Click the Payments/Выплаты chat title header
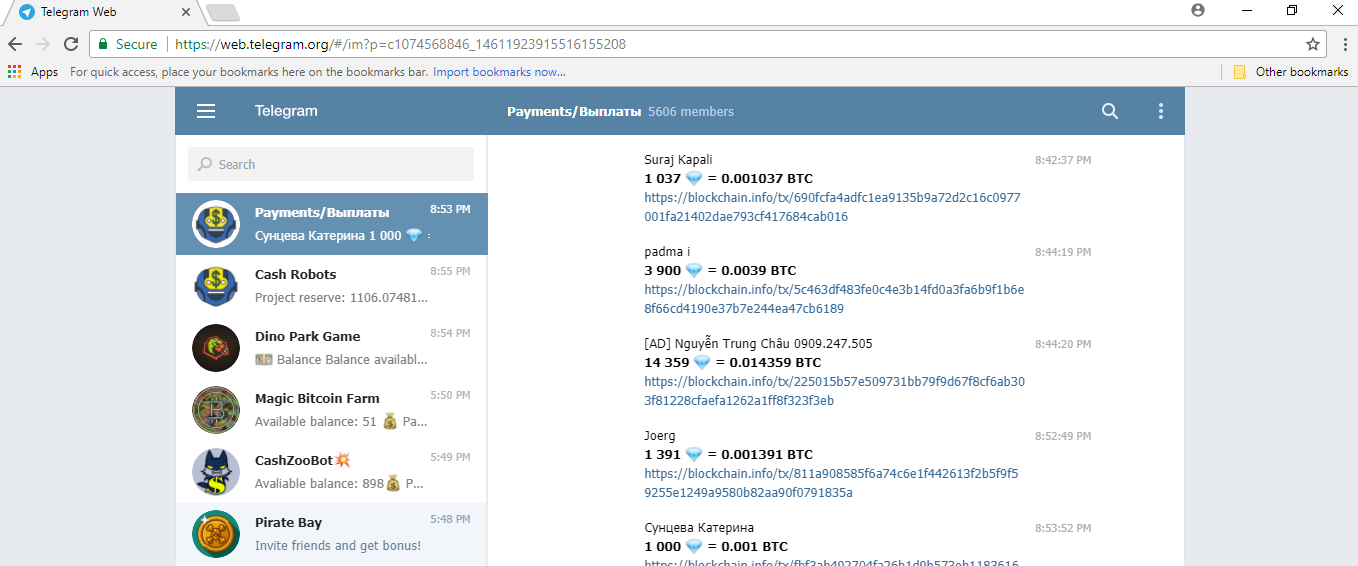This screenshot has height=566, width=1358. click(x=574, y=111)
